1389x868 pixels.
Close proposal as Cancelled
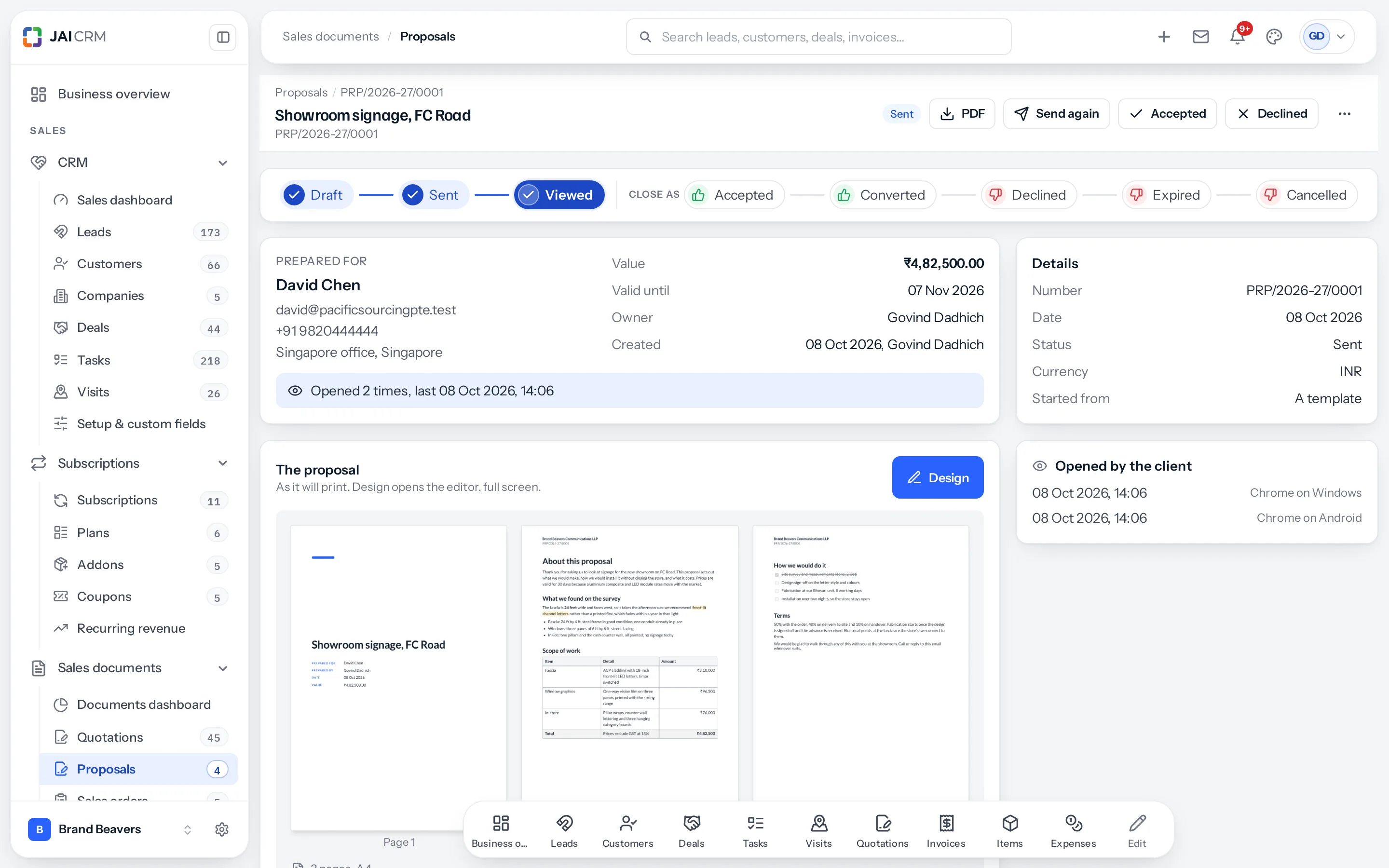click(1307, 195)
